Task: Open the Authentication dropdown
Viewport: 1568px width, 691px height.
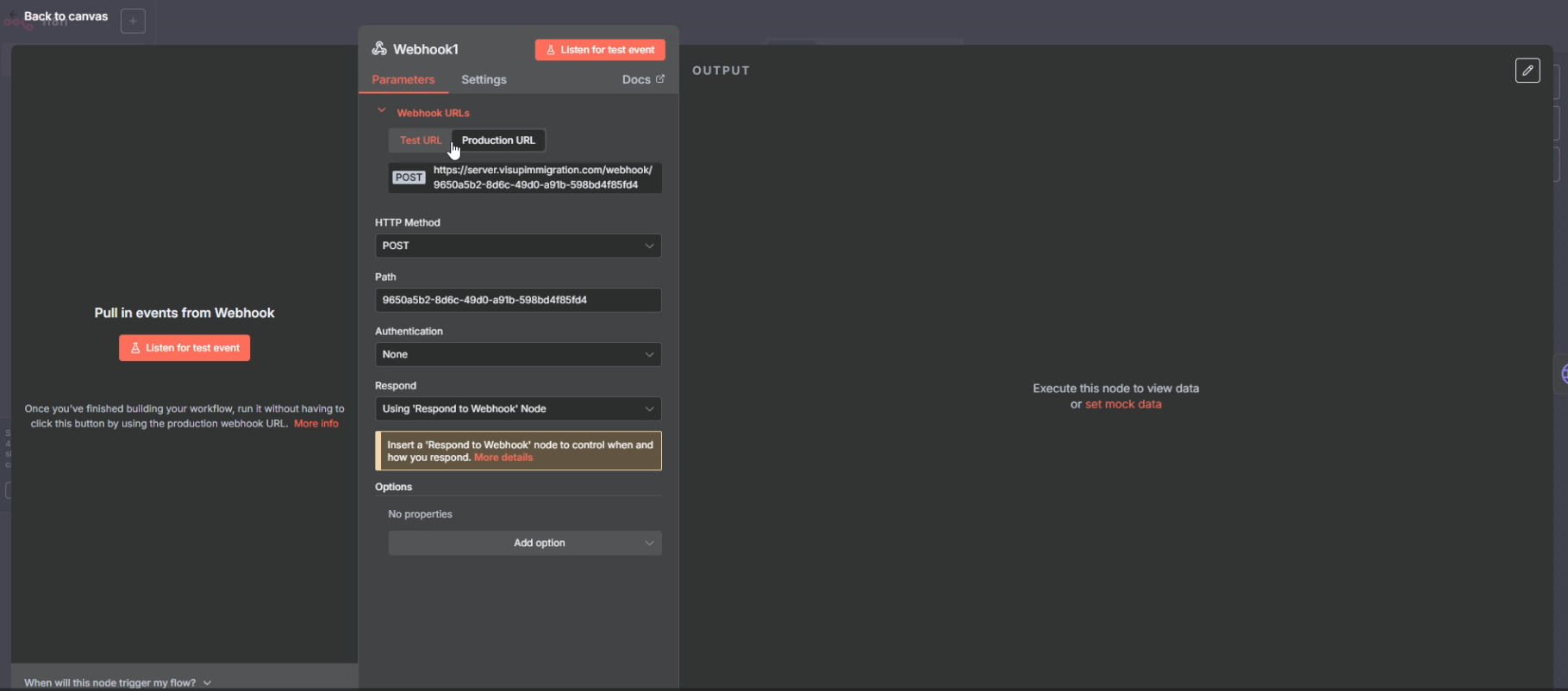Action: coord(518,354)
